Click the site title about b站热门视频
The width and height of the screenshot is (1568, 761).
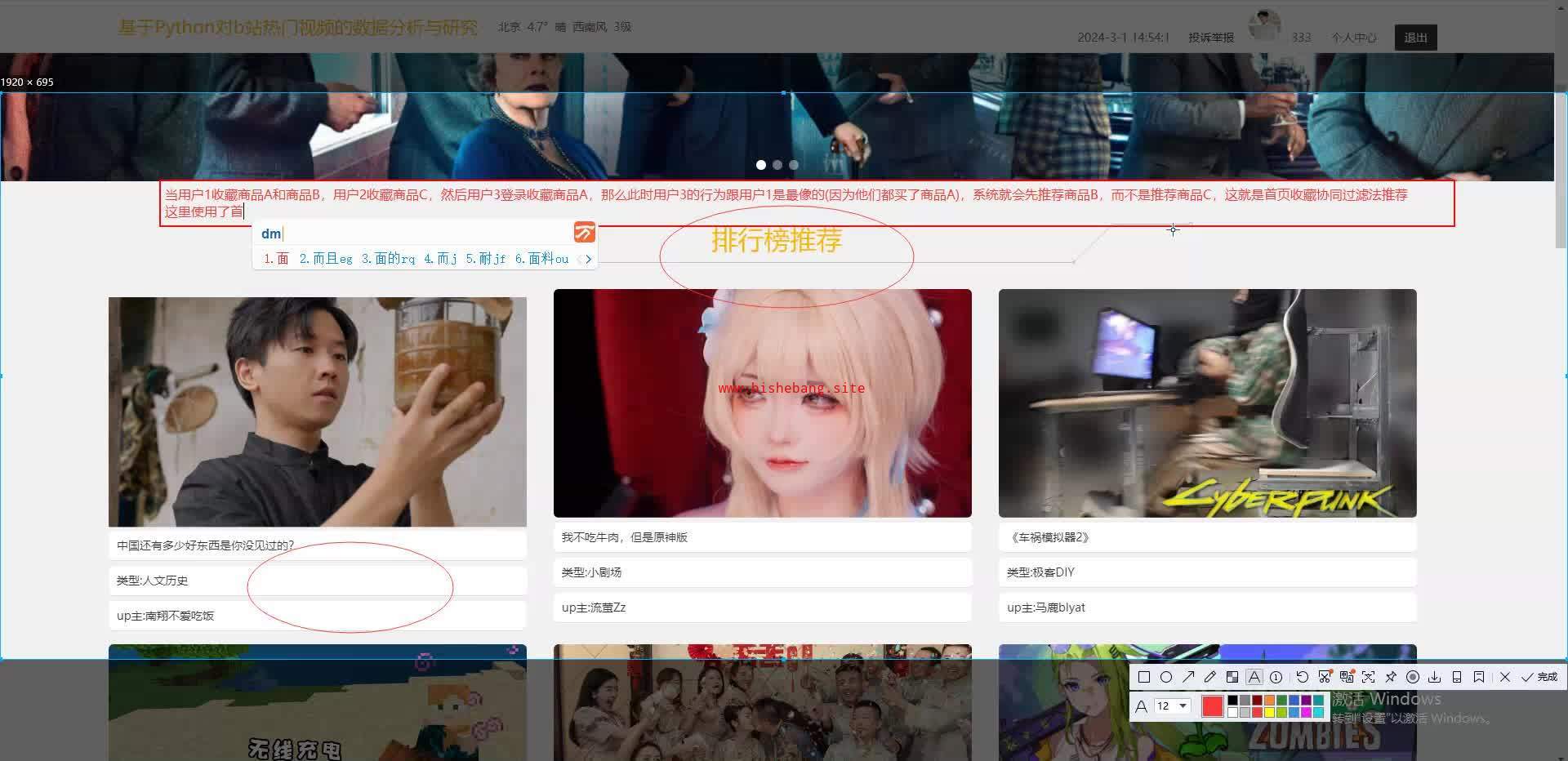(x=298, y=27)
